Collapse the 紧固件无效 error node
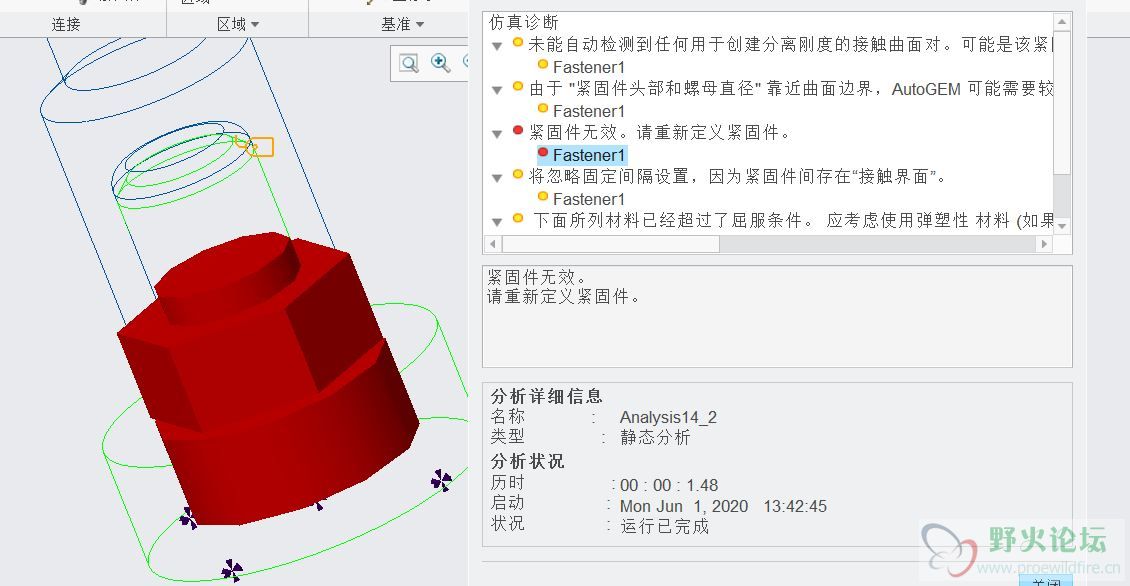1130x586 pixels. tap(497, 134)
